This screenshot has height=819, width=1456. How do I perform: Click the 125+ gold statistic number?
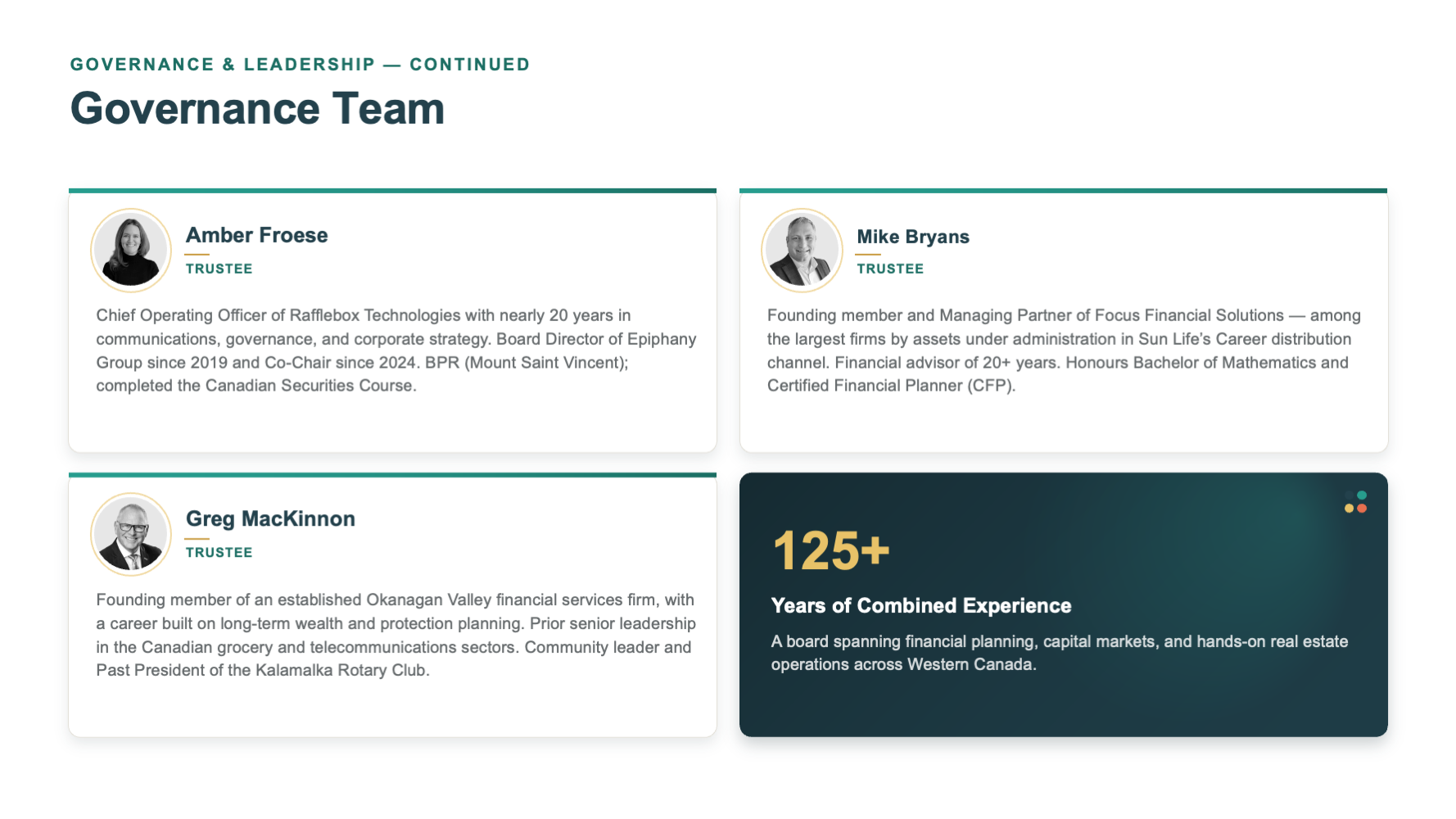coord(830,550)
